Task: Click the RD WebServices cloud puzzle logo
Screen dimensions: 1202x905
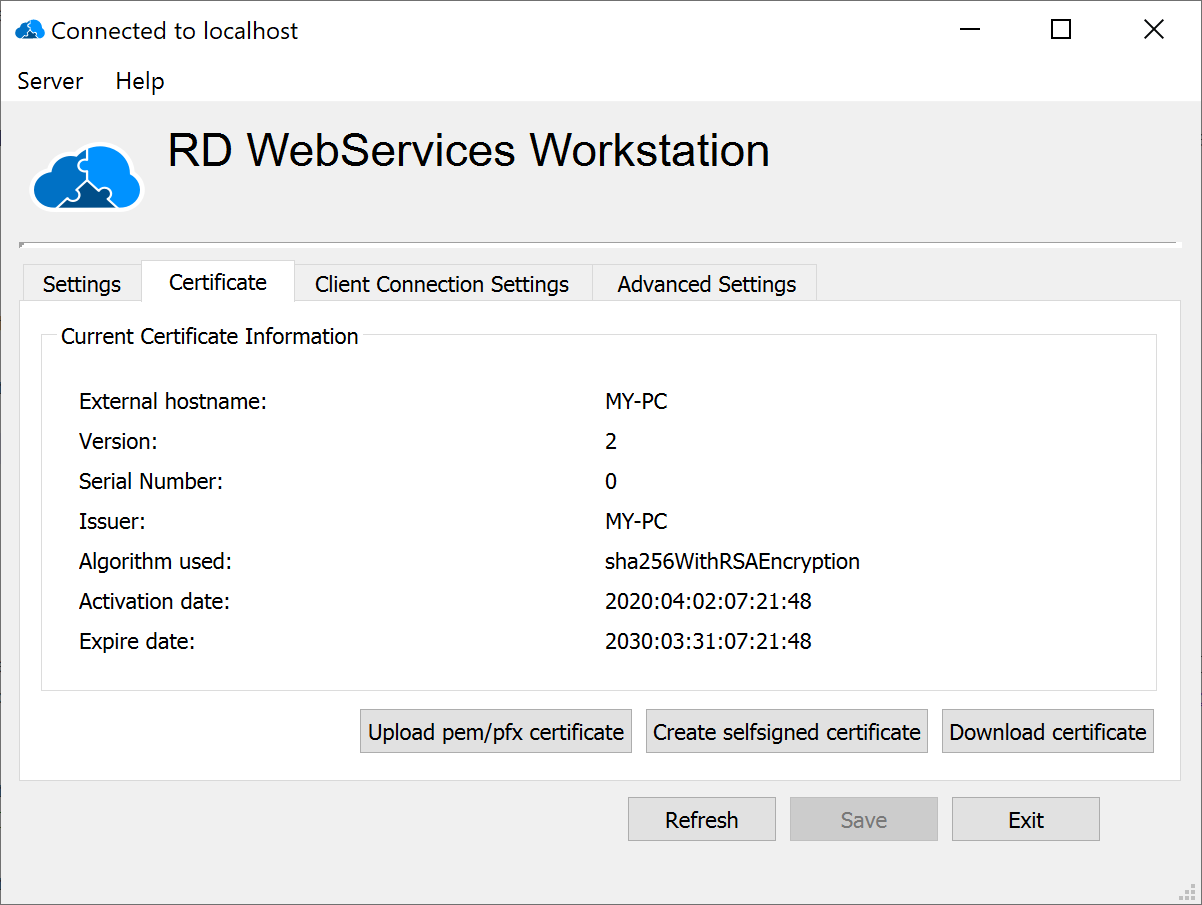Action: click(x=88, y=177)
